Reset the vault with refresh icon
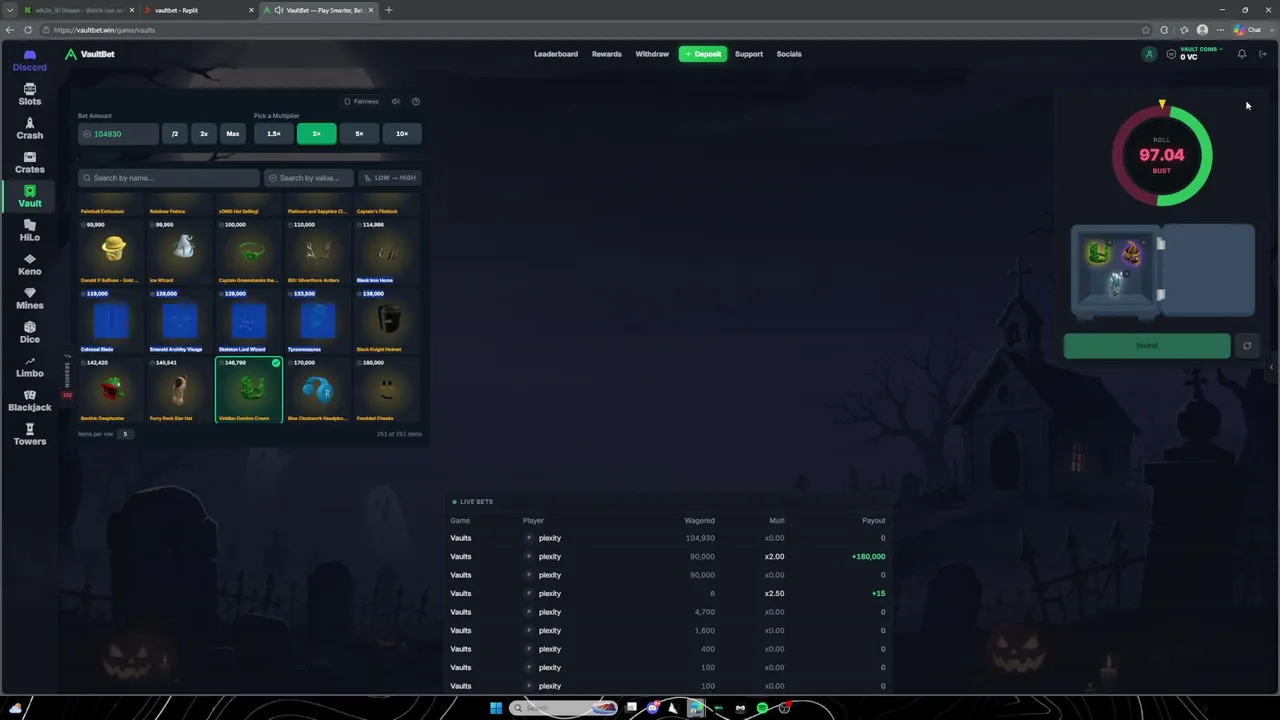Image resolution: width=1280 pixels, height=720 pixels. click(x=1247, y=346)
